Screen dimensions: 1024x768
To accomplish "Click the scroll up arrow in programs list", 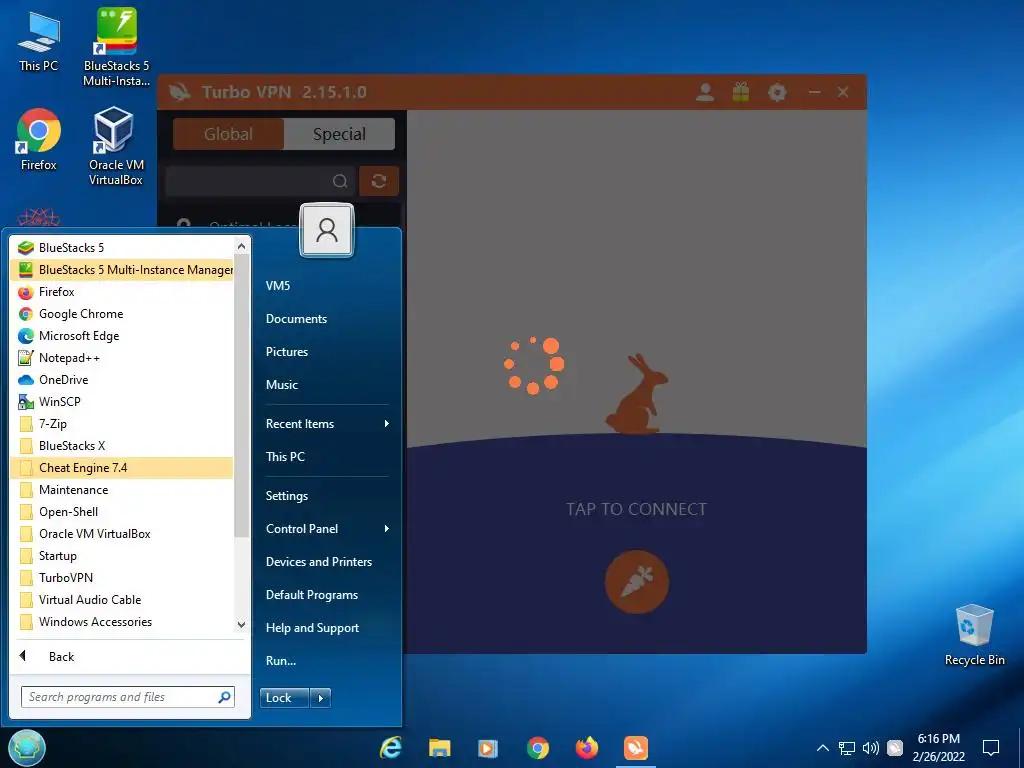I will 242,246.
